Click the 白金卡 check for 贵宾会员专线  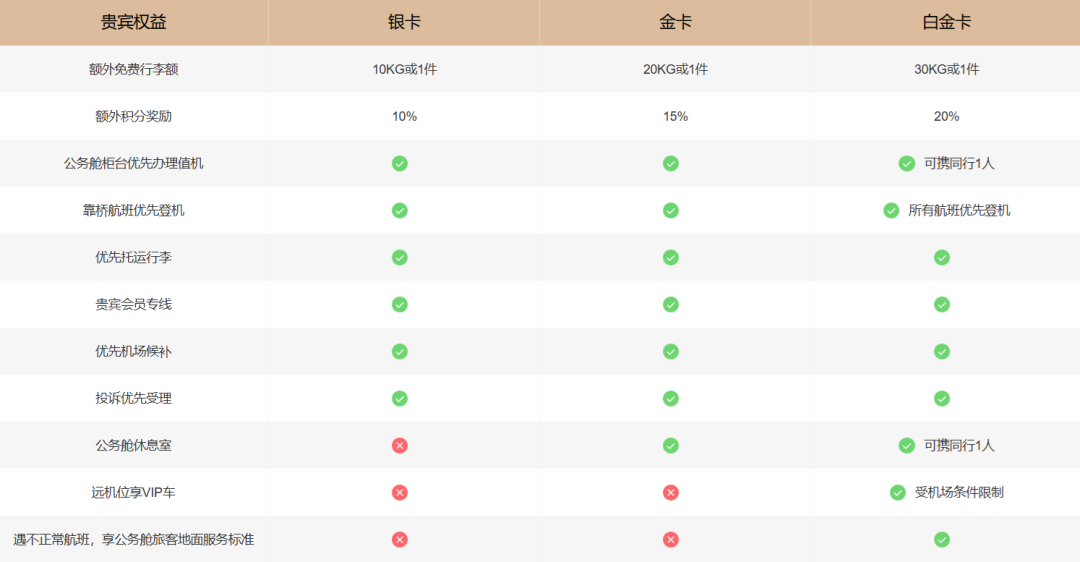click(x=942, y=304)
